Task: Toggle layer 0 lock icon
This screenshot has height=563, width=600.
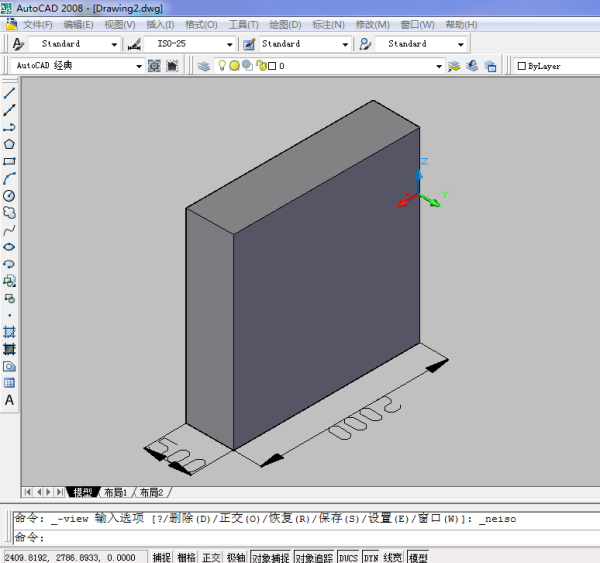Action: coord(261,65)
